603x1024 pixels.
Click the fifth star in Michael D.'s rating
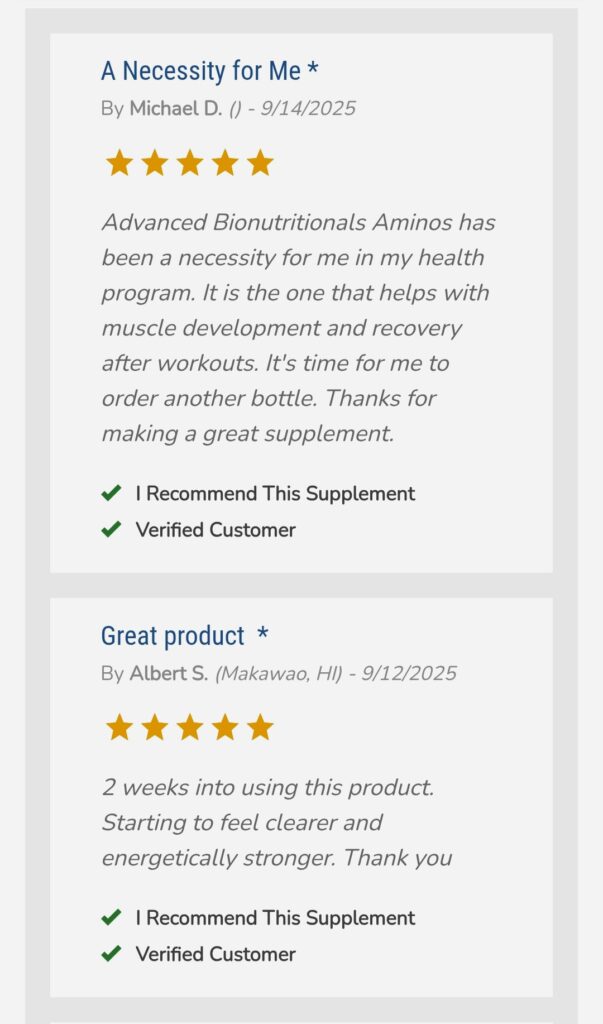[x=260, y=163]
